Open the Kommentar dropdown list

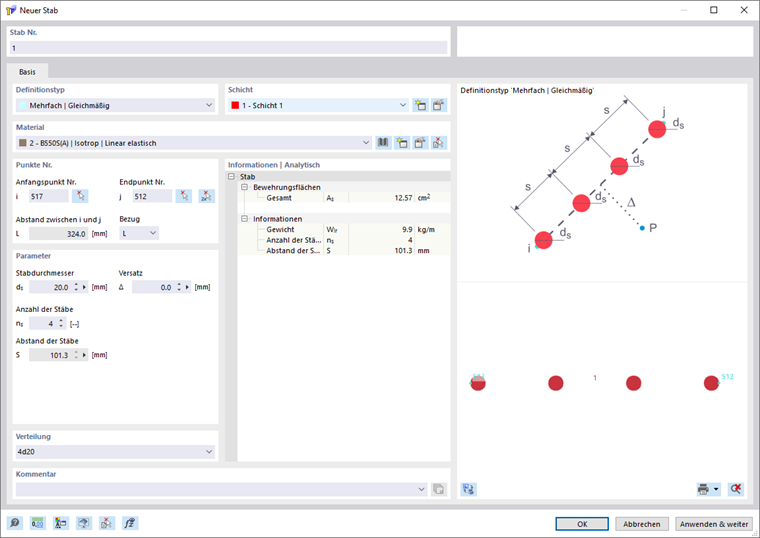(421, 489)
